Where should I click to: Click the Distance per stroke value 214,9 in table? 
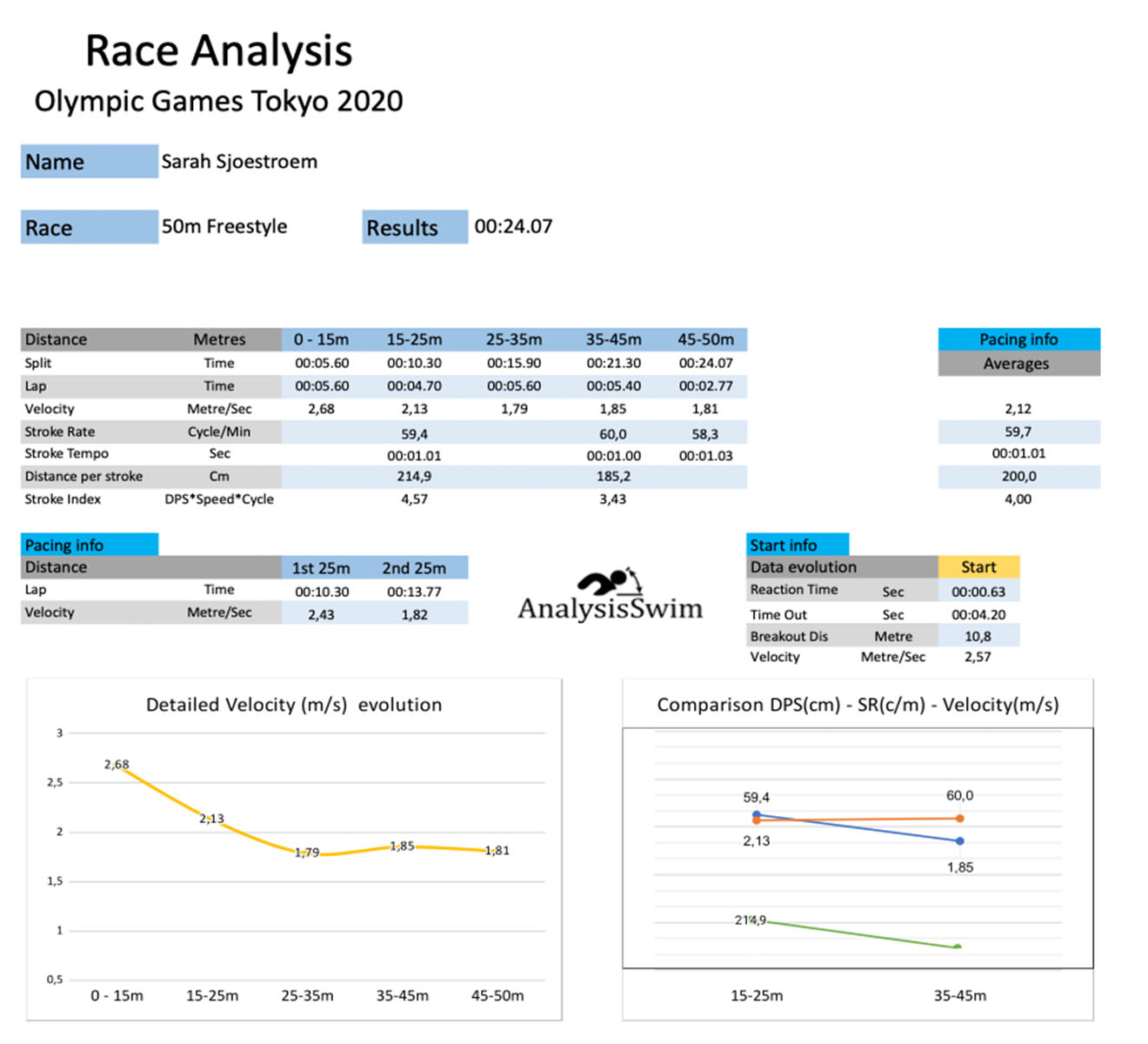coord(414,477)
